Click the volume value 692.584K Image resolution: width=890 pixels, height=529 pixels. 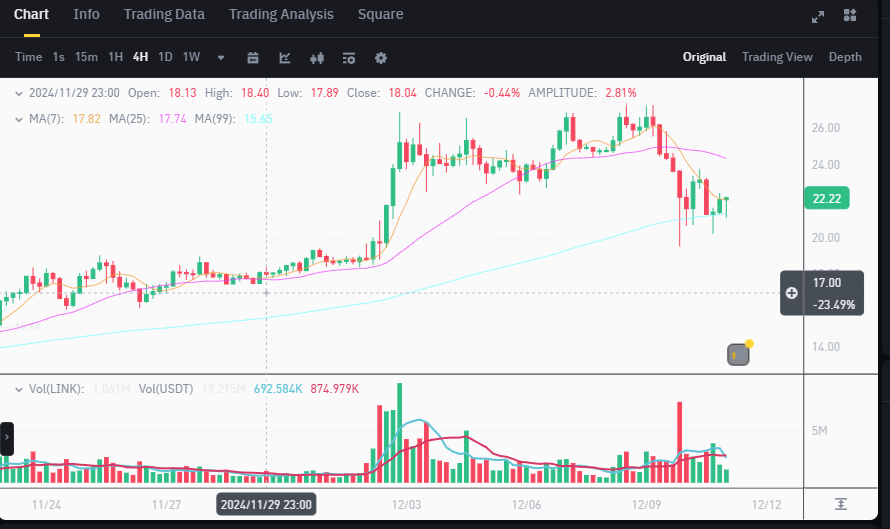[278, 389]
